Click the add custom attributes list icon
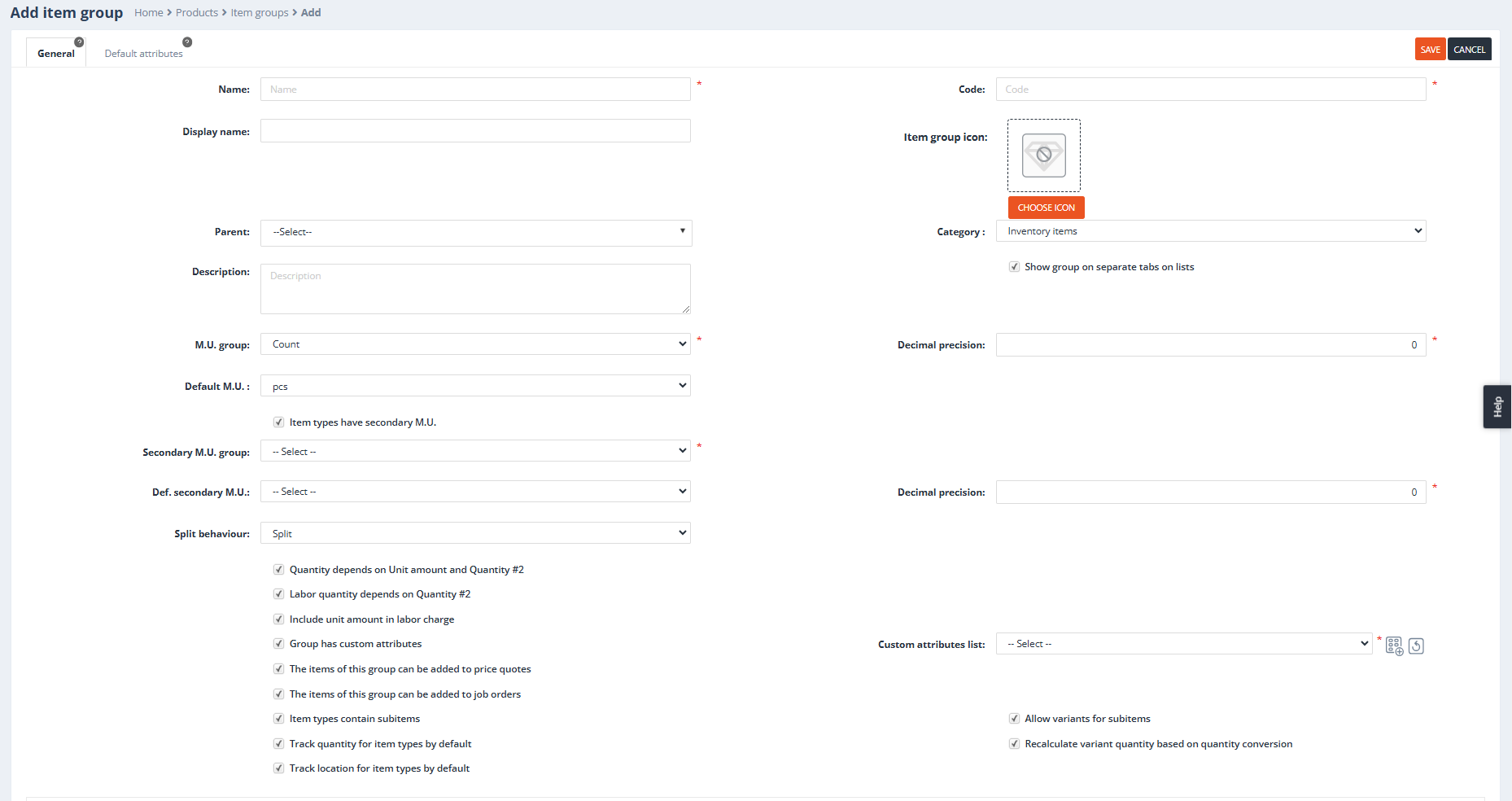 click(1394, 646)
